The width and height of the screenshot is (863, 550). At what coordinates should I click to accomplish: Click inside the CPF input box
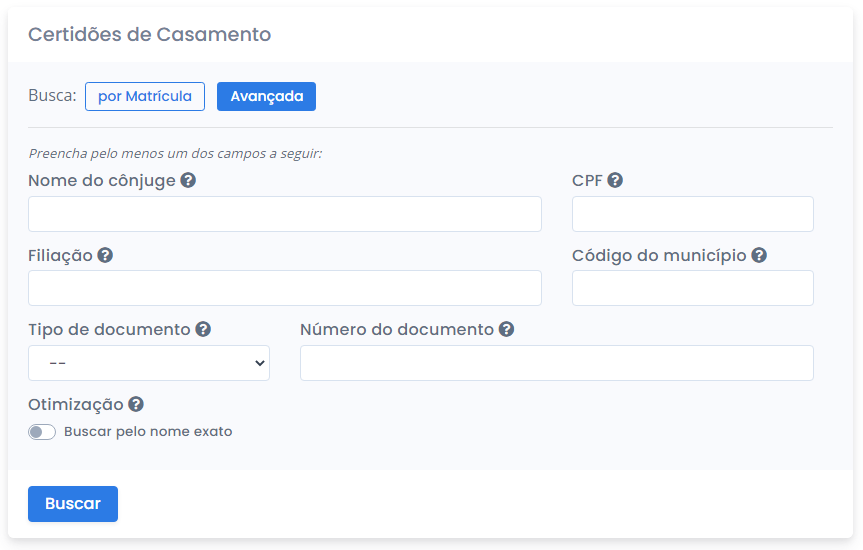pos(692,214)
